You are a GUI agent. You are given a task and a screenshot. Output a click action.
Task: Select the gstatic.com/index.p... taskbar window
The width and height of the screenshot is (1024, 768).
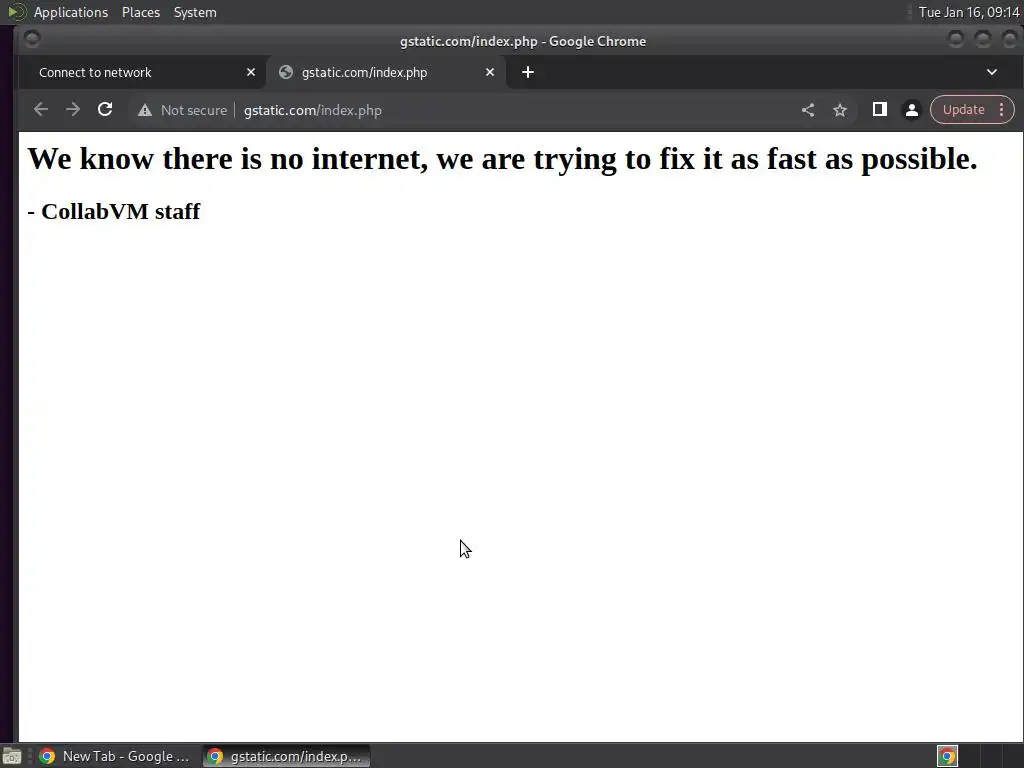[x=286, y=756]
